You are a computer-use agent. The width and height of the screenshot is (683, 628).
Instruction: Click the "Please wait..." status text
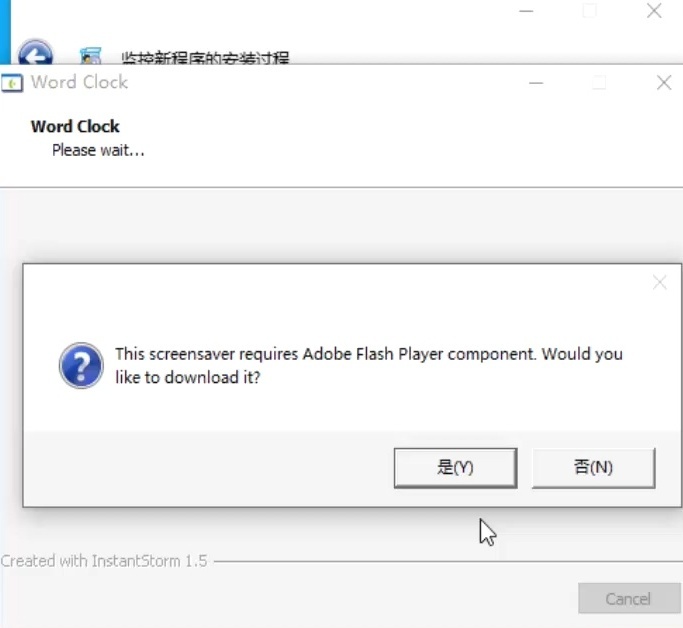(x=98, y=150)
